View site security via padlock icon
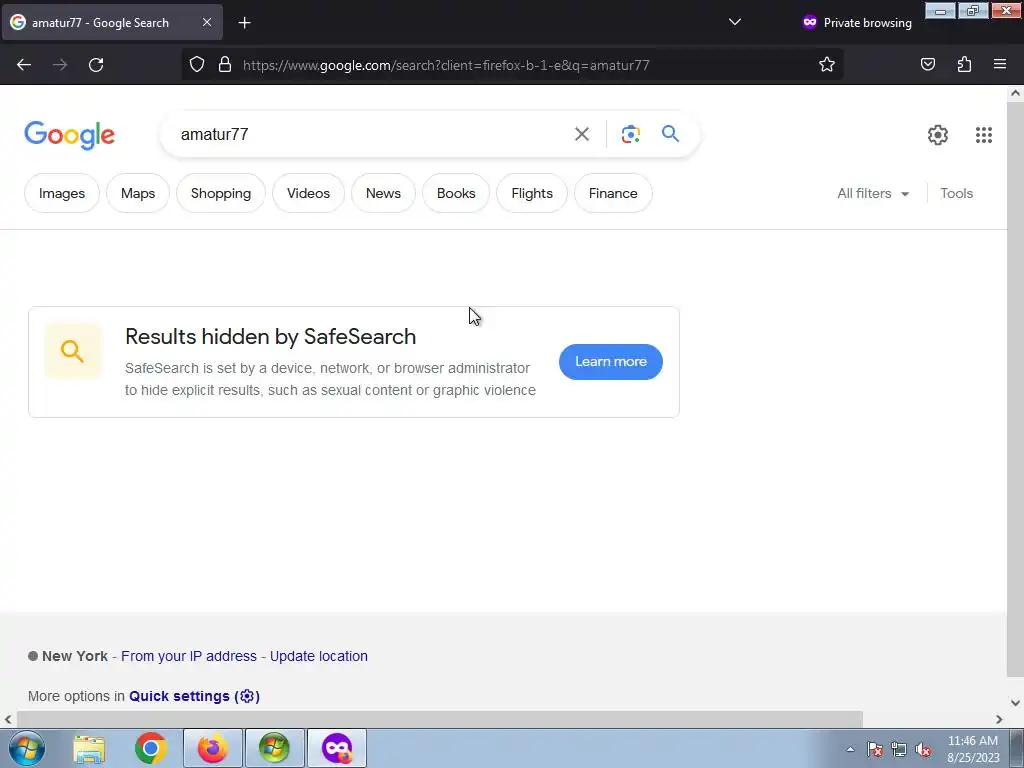This screenshot has width=1024, height=768. [225, 65]
